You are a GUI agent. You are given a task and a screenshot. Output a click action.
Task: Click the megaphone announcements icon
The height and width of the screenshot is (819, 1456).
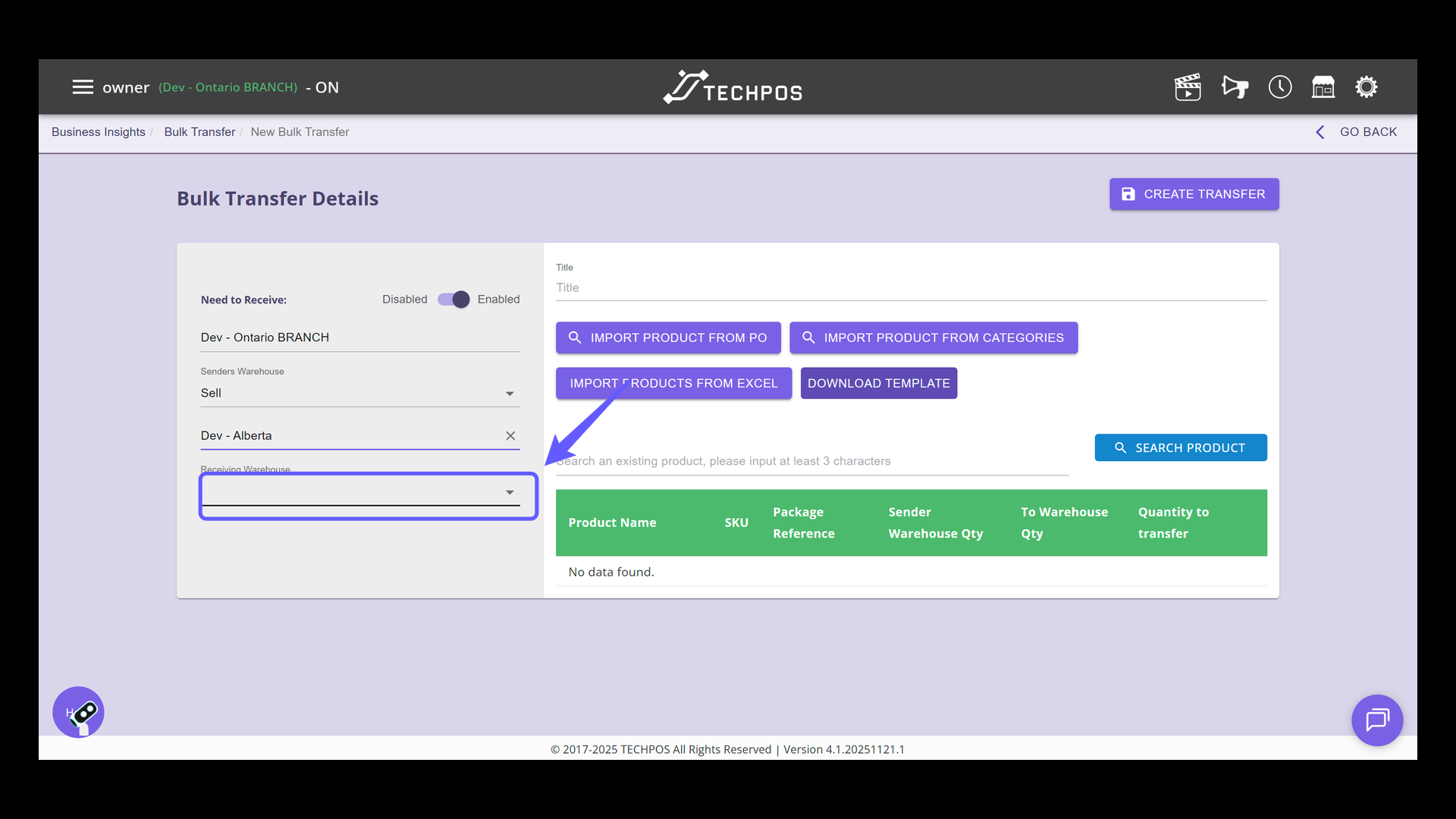tap(1235, 87)
